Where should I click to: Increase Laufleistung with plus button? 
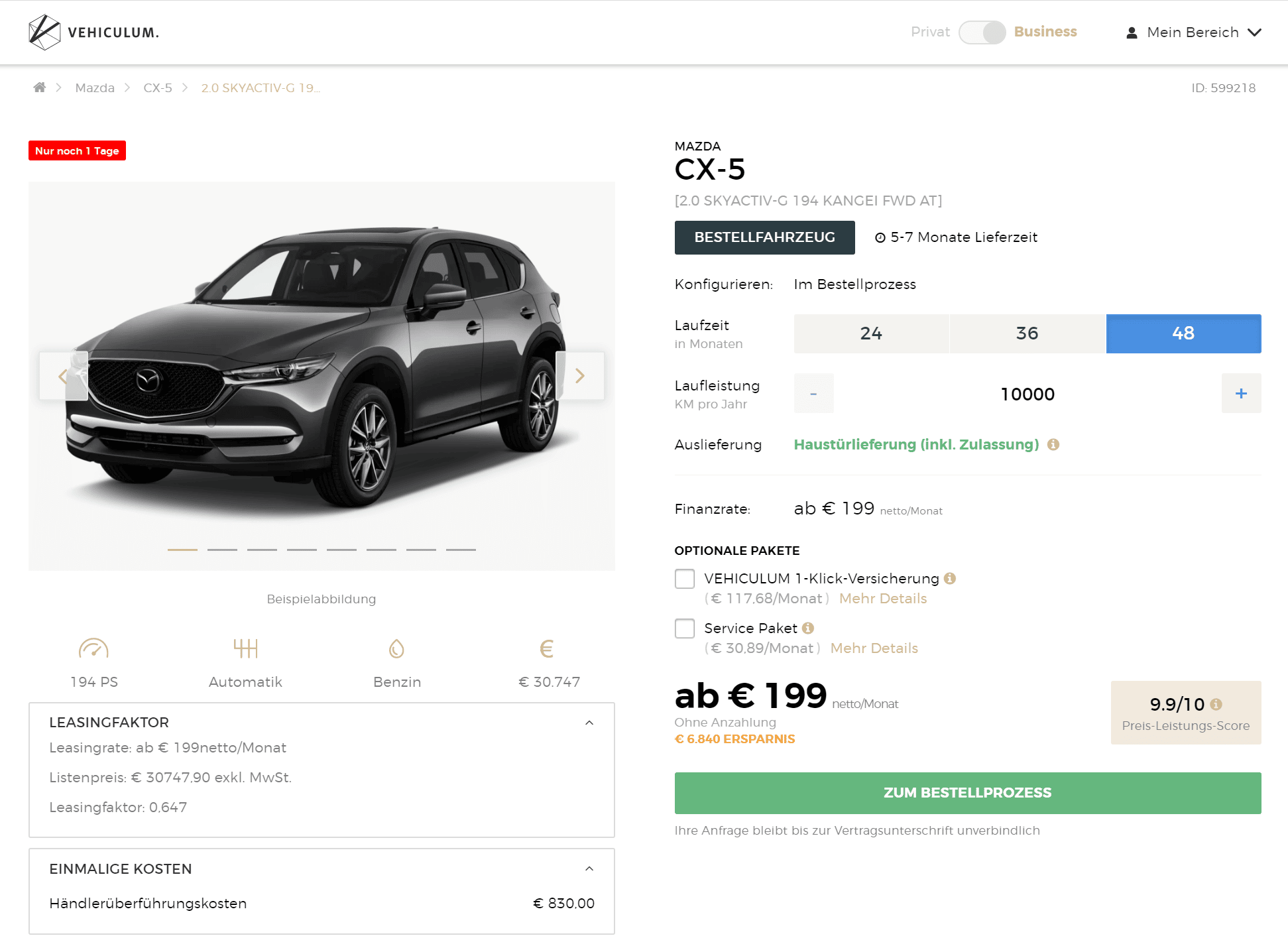coord(1240,394)
